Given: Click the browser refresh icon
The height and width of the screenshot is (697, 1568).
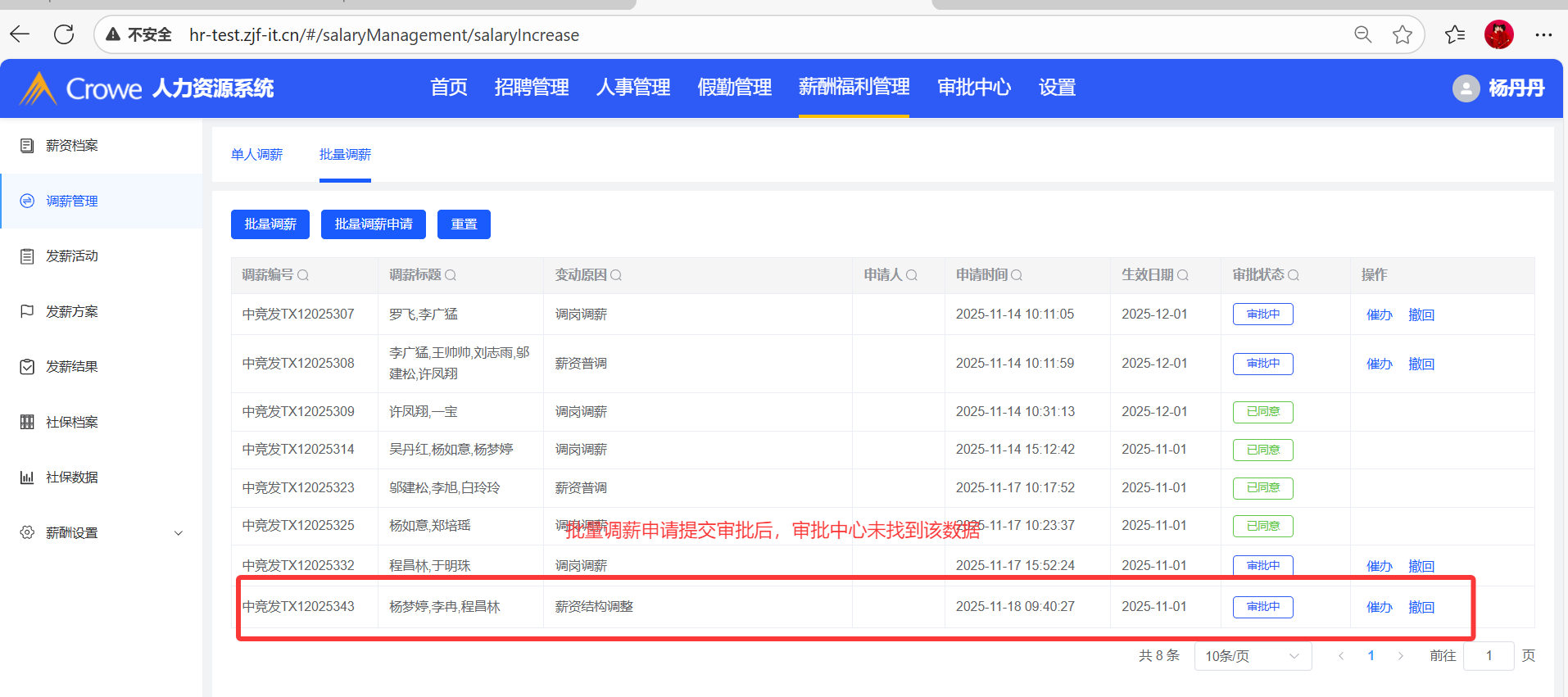Looking at the screenshot, I should 64,34.
